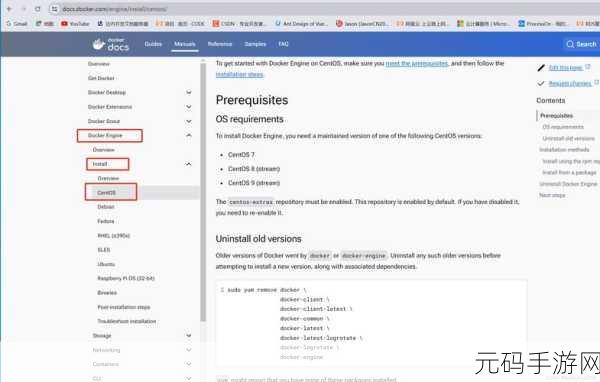Open the Microsoft-logo bookmark
This screenshot has width=600, height=382.
tap(484, 24)
